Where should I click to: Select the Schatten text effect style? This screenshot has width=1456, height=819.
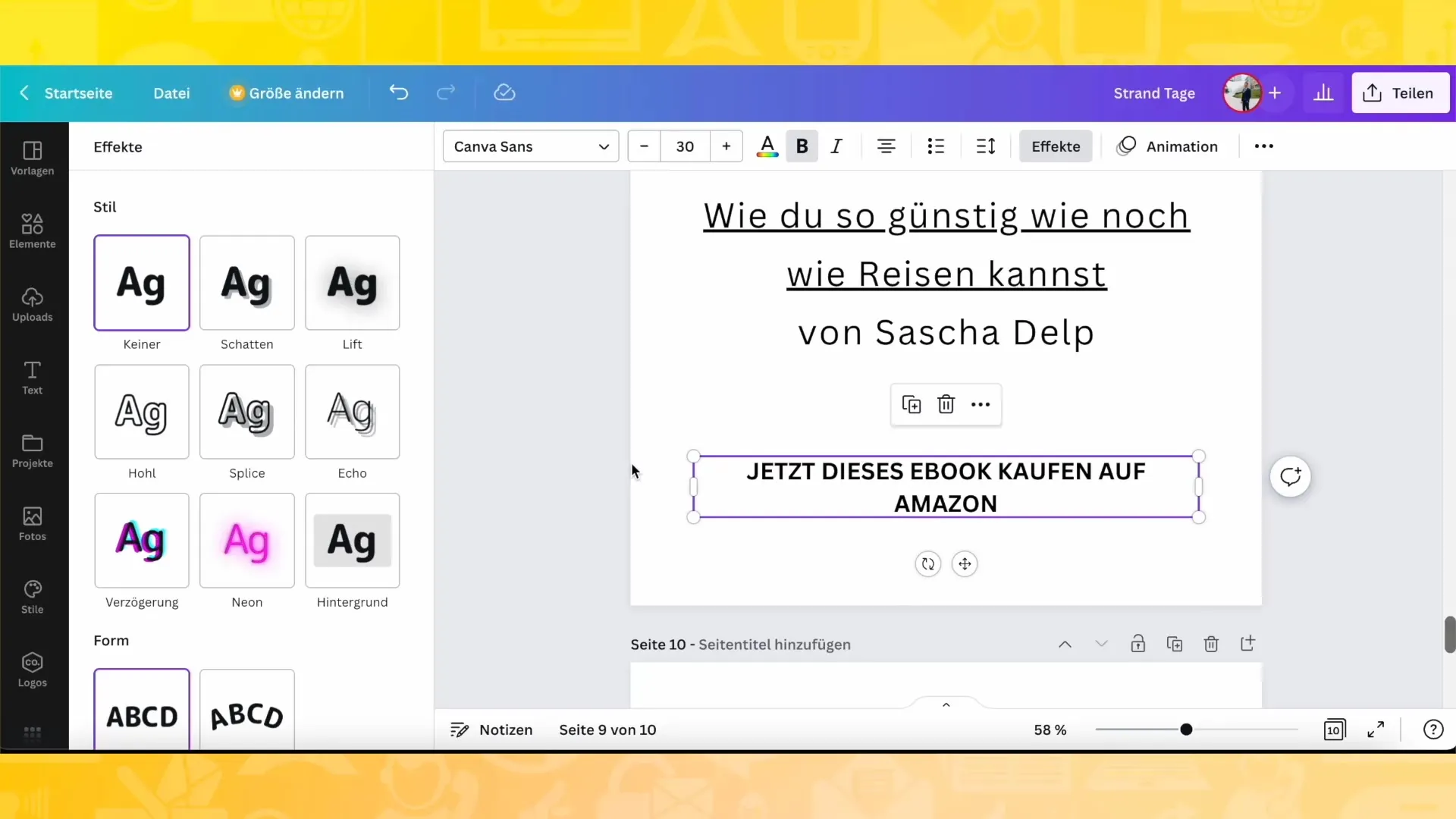tap(246, 282)
